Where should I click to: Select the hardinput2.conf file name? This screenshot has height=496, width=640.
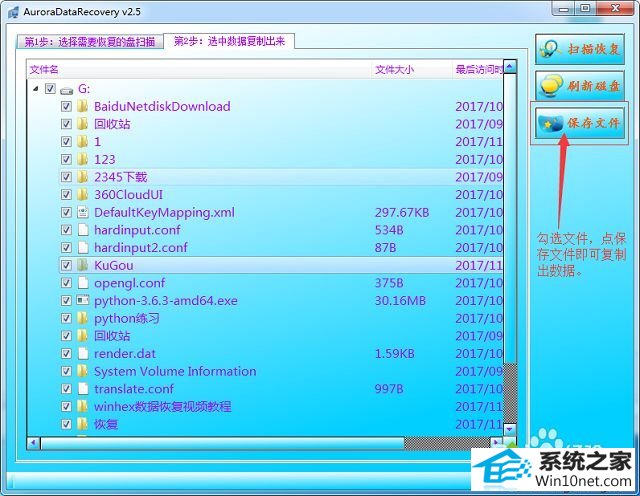pos(141,248)
